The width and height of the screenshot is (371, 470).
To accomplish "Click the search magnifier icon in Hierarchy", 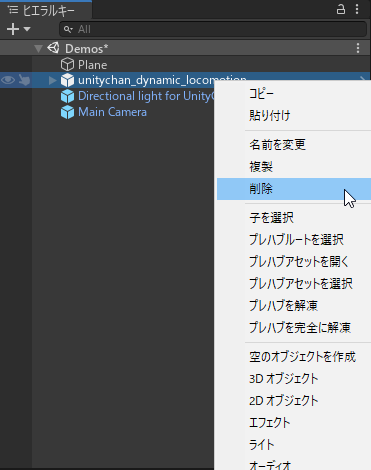I will (68, 29).
